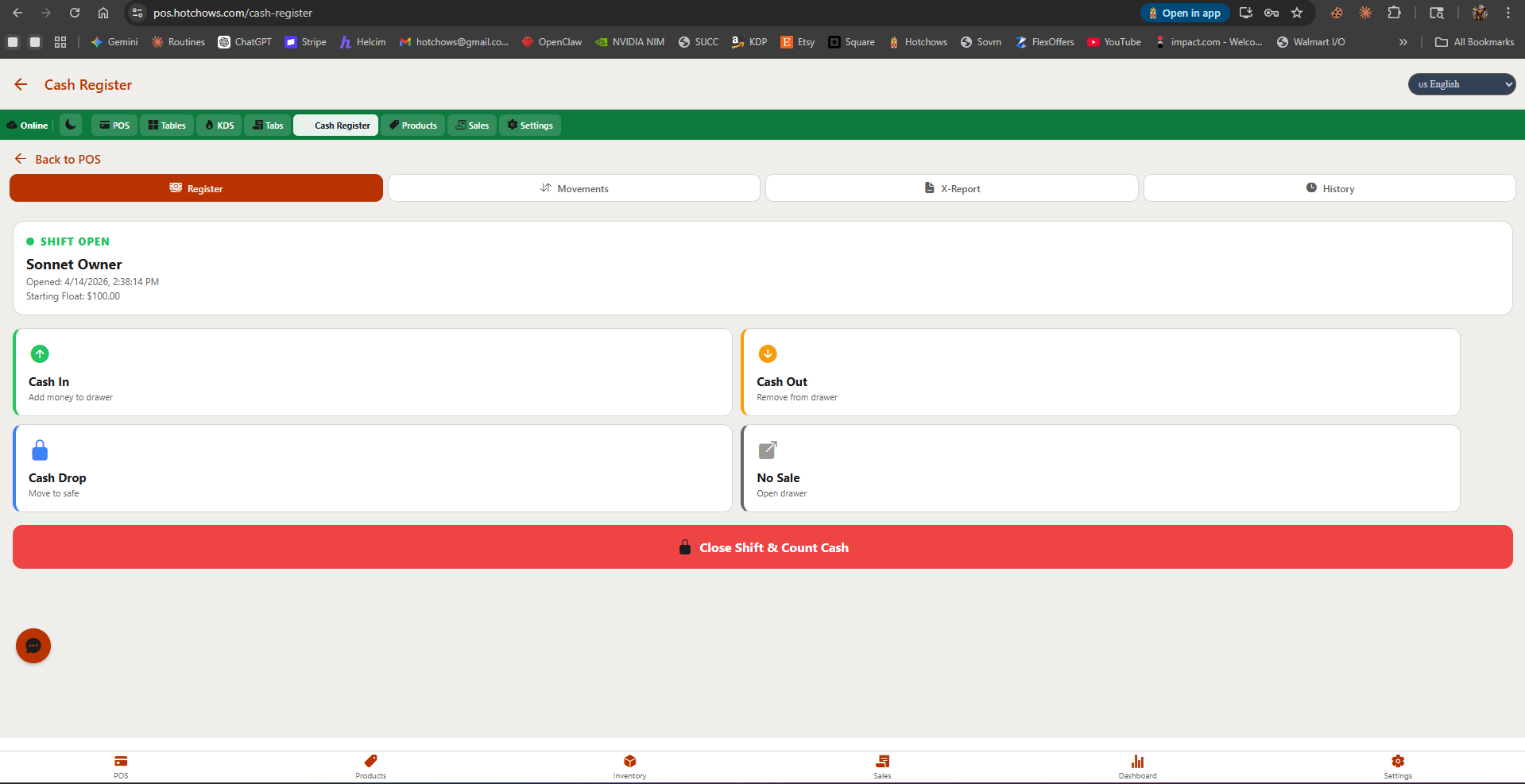Click the site information icon by URL
Image resolution: width=1525 pixels, height=784 pixels.
coord(137,13)
